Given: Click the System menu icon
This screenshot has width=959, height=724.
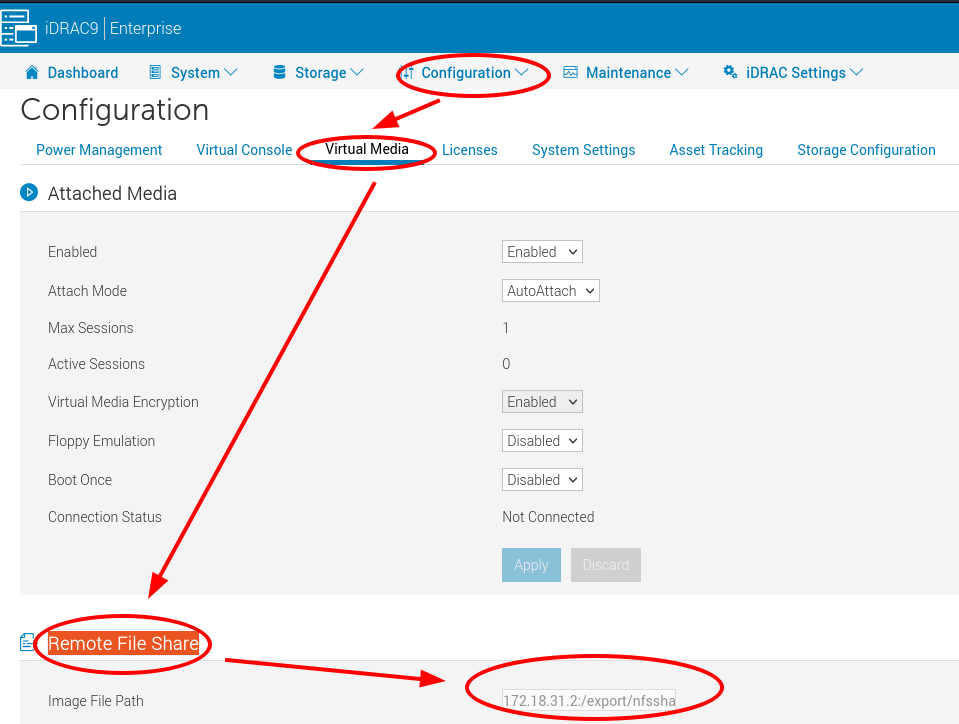Looking at the screenshot, I should coord(155,72).
